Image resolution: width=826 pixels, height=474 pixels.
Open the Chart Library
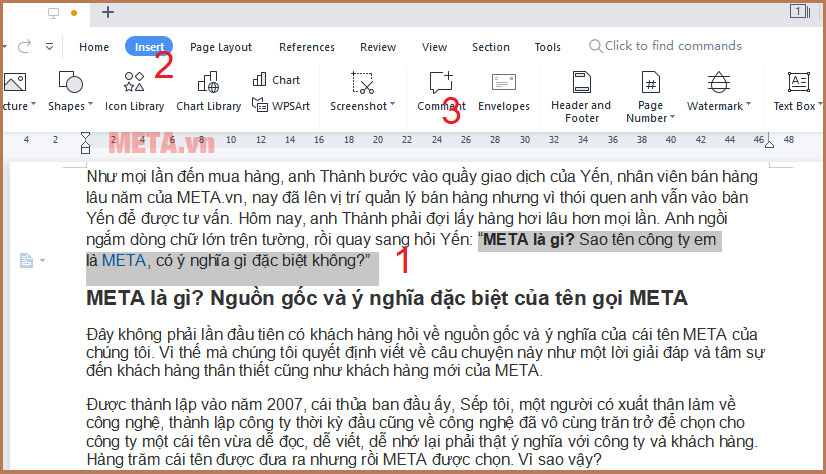point(209,92)
